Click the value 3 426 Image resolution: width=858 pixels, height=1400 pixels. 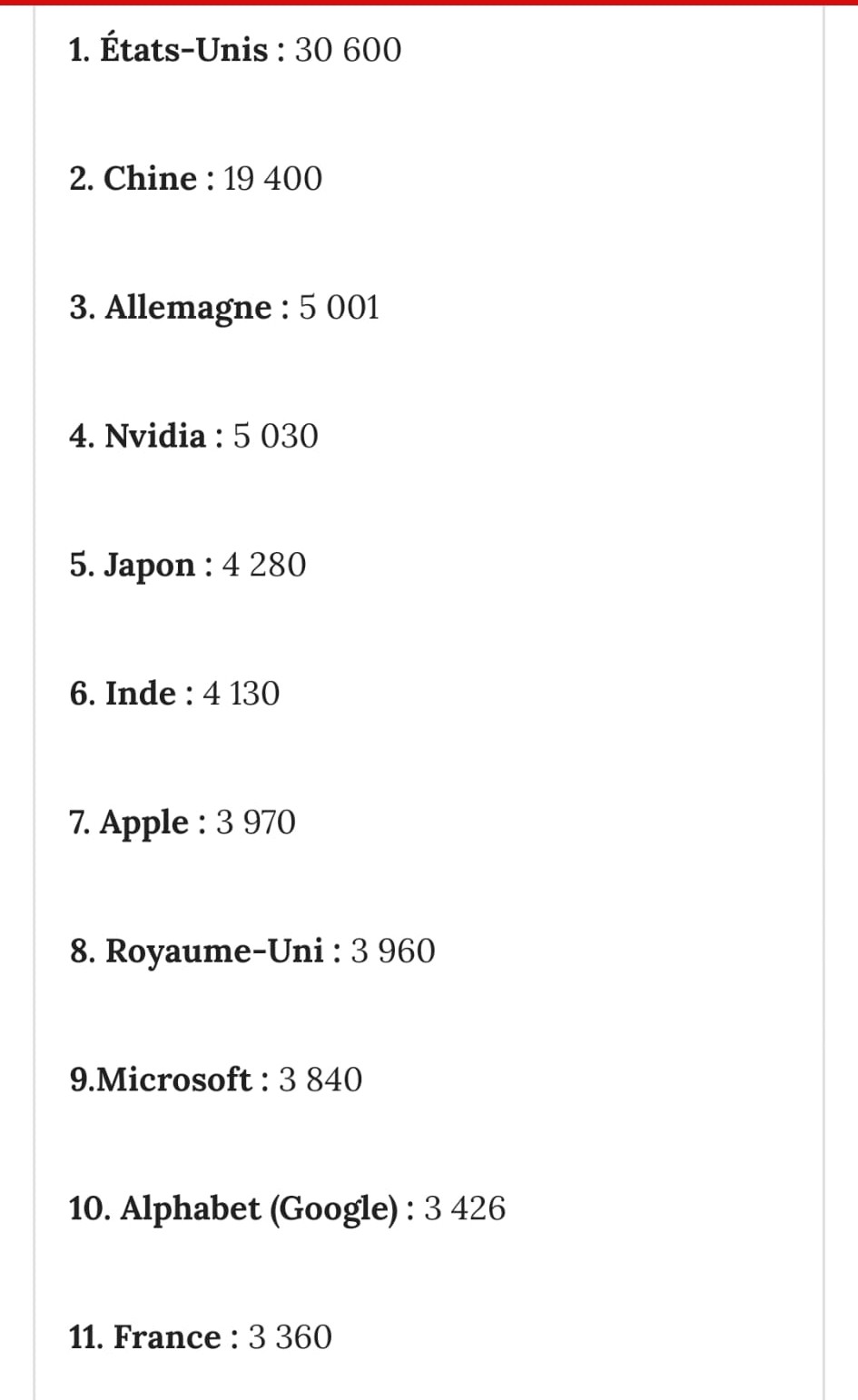tap(464, 1209)
